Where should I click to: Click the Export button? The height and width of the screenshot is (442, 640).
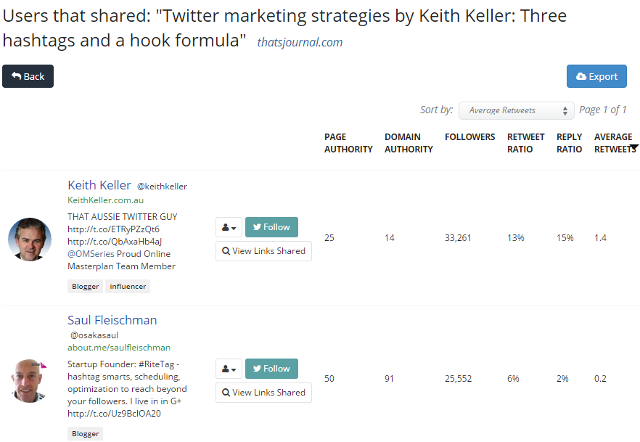coord(597,77)
